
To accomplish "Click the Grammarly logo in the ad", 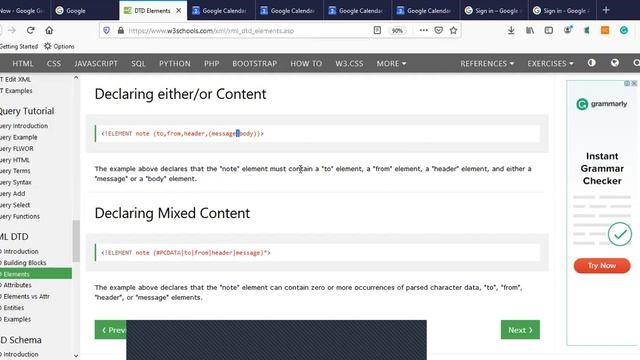I will (x=601, y=104).
